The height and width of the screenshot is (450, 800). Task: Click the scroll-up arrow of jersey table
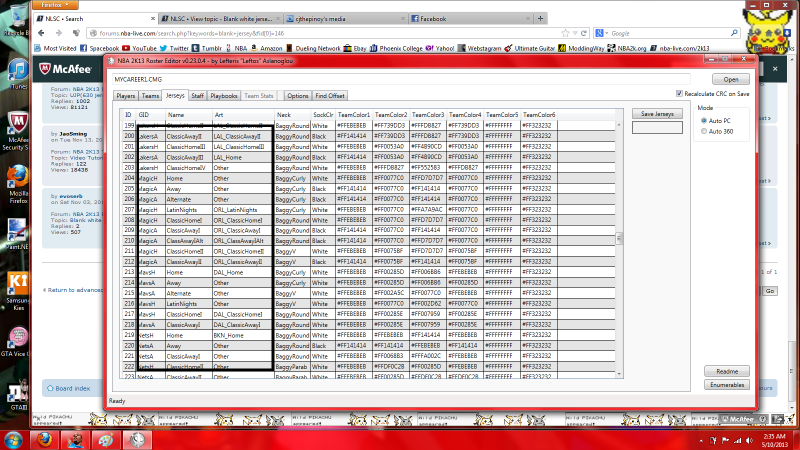(619, 124)
